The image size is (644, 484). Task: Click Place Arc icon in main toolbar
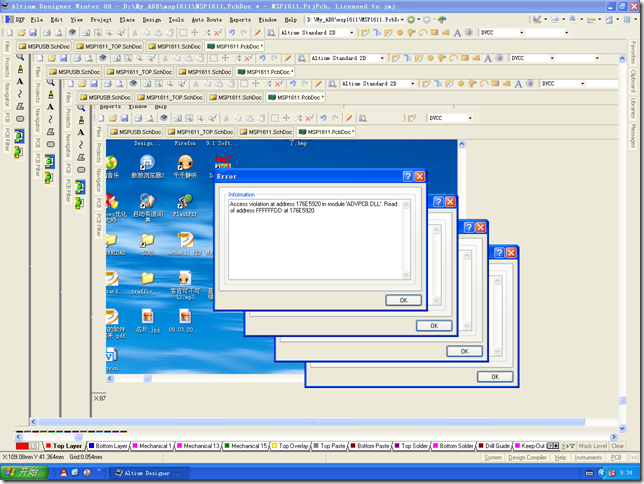(423, 32)
